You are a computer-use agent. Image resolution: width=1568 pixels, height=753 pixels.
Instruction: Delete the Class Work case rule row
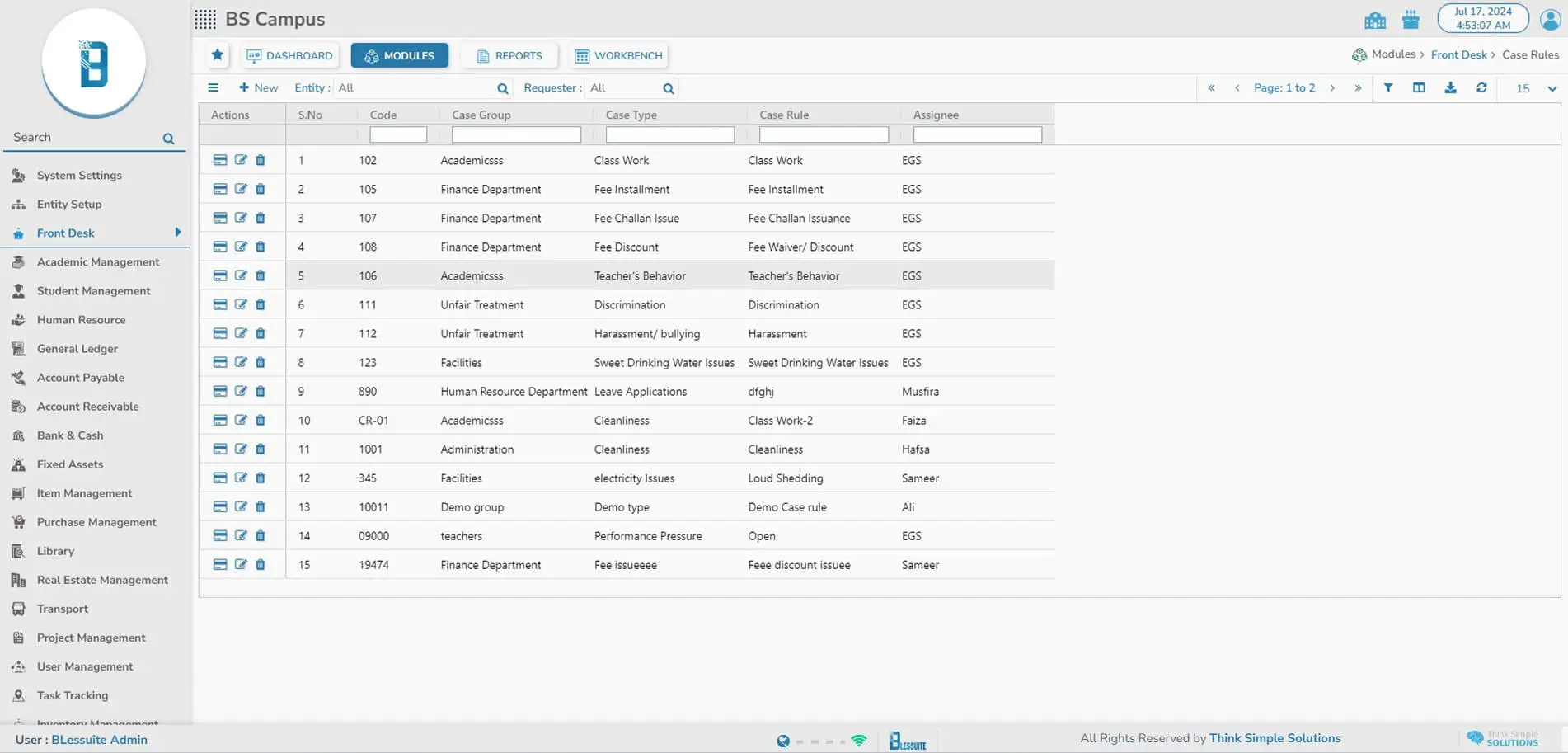[x=261, y=160]
